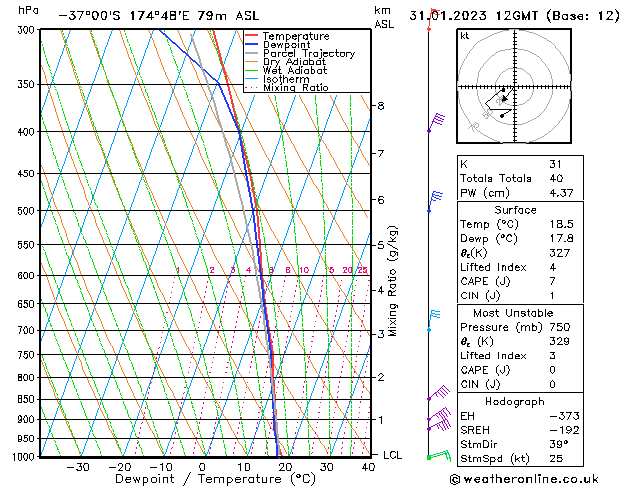Select the 'Wet Adiabat' legend label
This screenshot has width=629, height=486.
coord(295,70)
